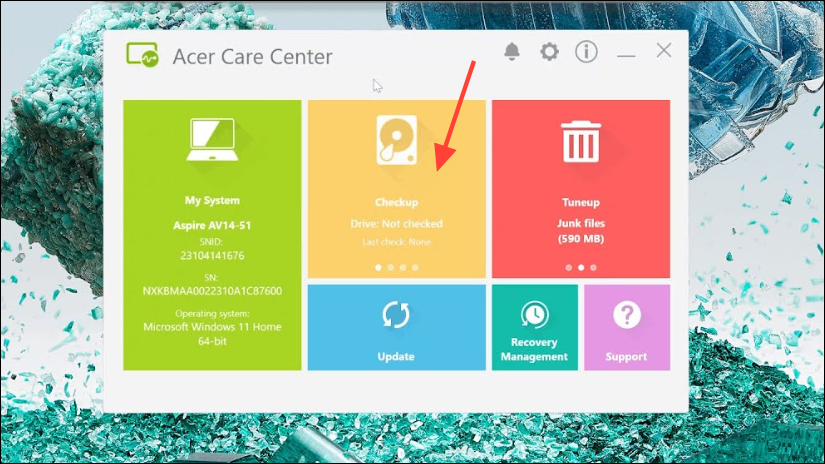Click 'Microsoft Windows 11 Home' text
Image resolution: width=825 pixels, height=464 pixels.
click(x=212, y=327)
